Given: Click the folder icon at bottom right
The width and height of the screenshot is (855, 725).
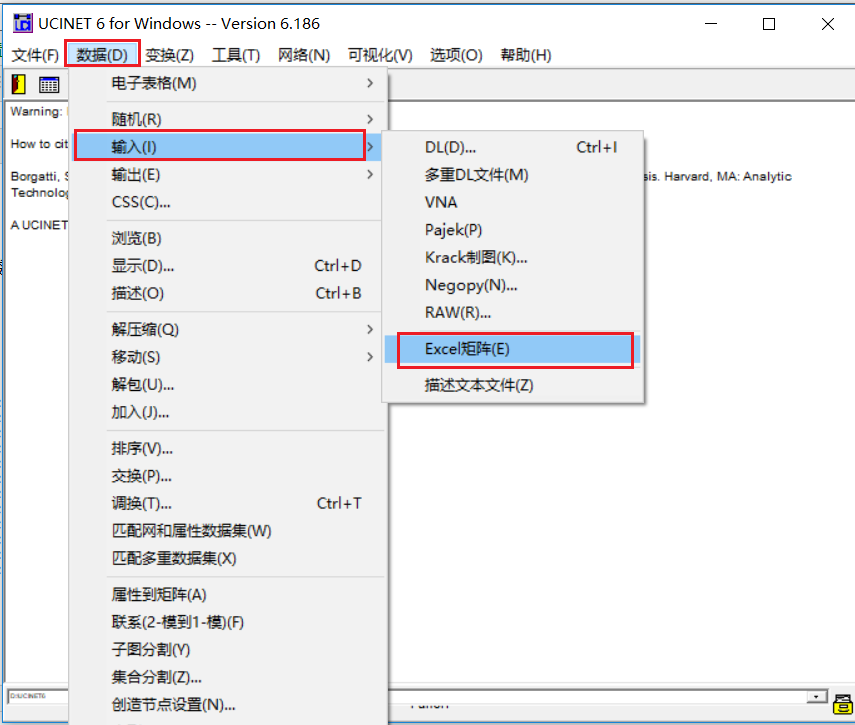Looking at the screenshot, I should (x=843, y=704).
